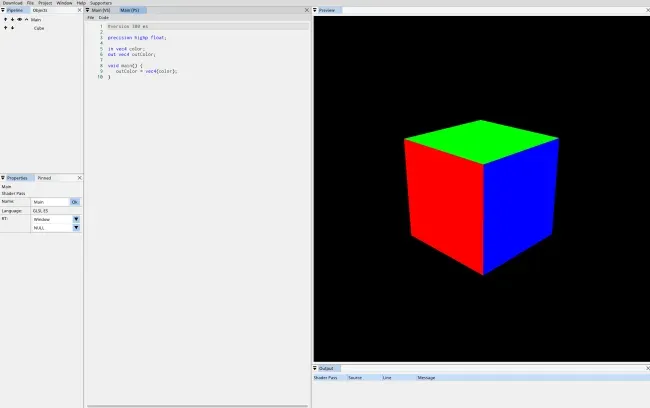Screen dimensions: 650x408
Task: Switch to the Main (VS) tab
Action: pos(101,10)
